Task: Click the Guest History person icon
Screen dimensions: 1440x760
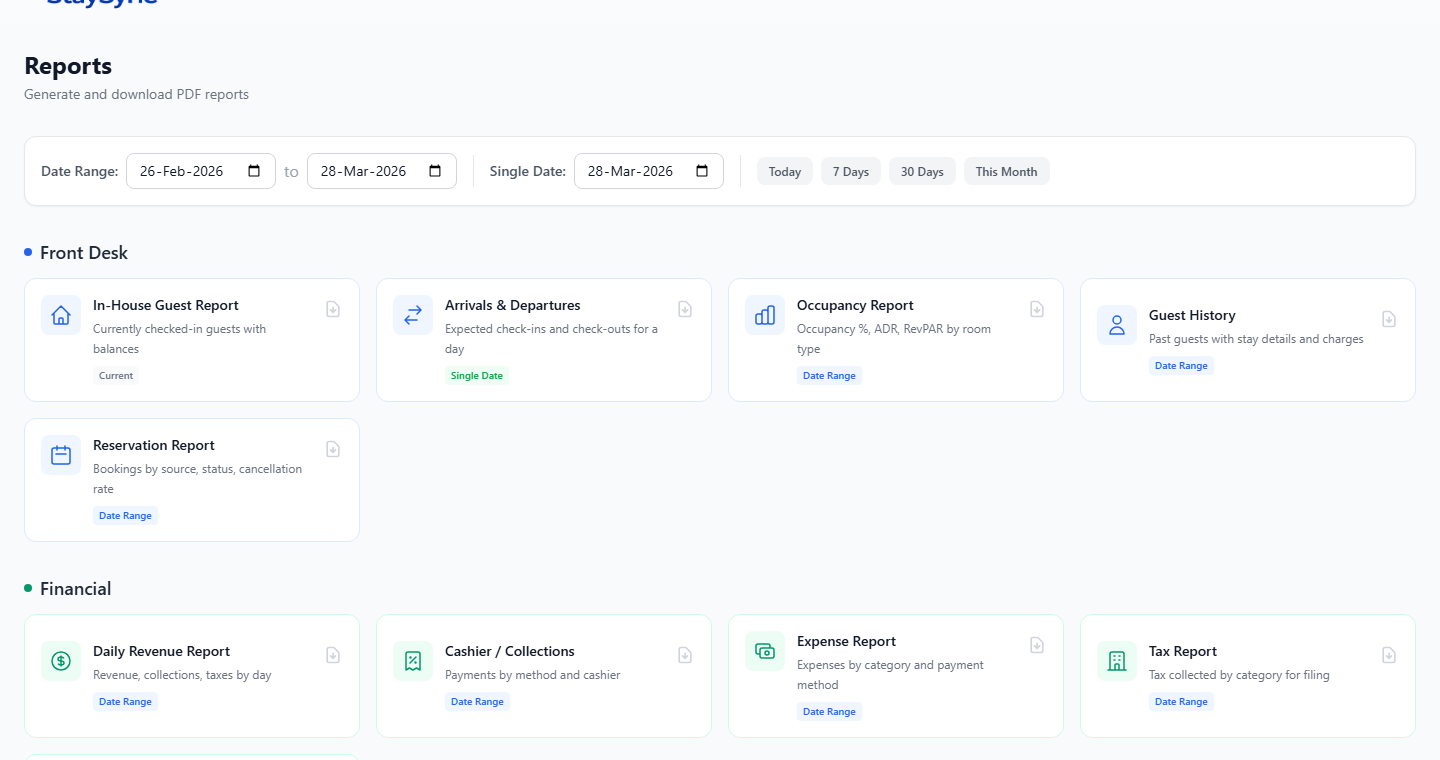Action: click(x=1117, y=325)
